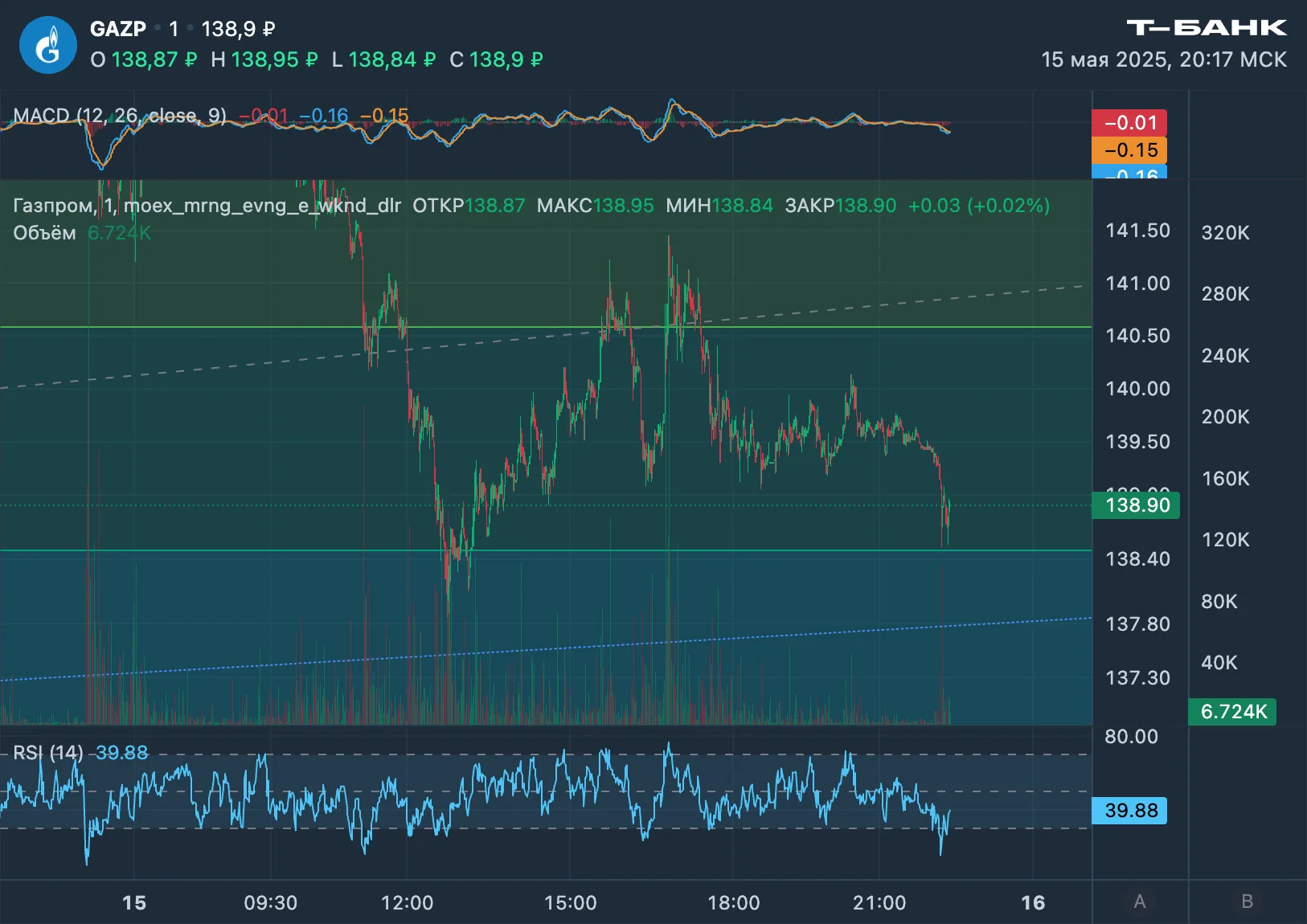Click the 160K volume axis label
1307x924 pixels.
(x=1225, y=479)
